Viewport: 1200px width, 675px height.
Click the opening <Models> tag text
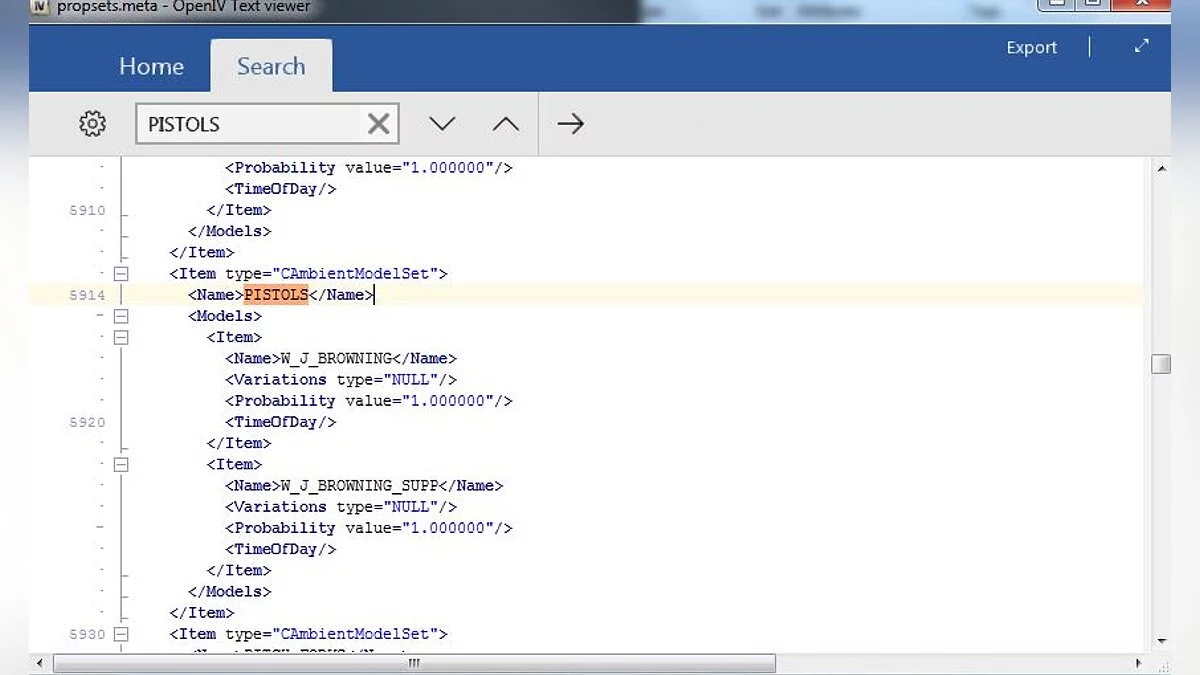tap(225, 316)
